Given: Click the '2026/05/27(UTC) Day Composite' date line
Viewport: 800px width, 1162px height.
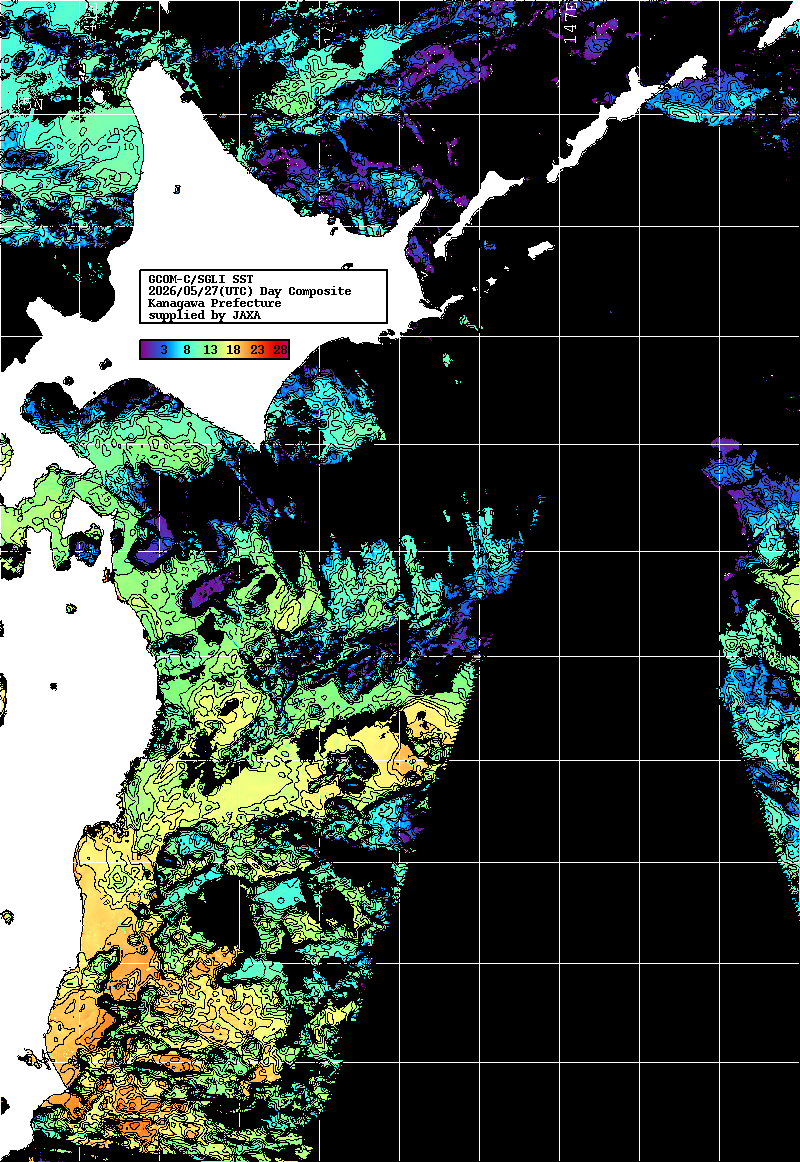Looking at the screenshot, I should [x=250, y=291].
